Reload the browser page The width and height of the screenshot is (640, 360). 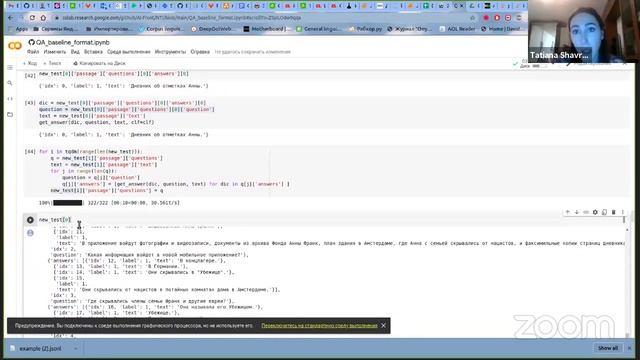pyautogui.click(x=32, y=18)
